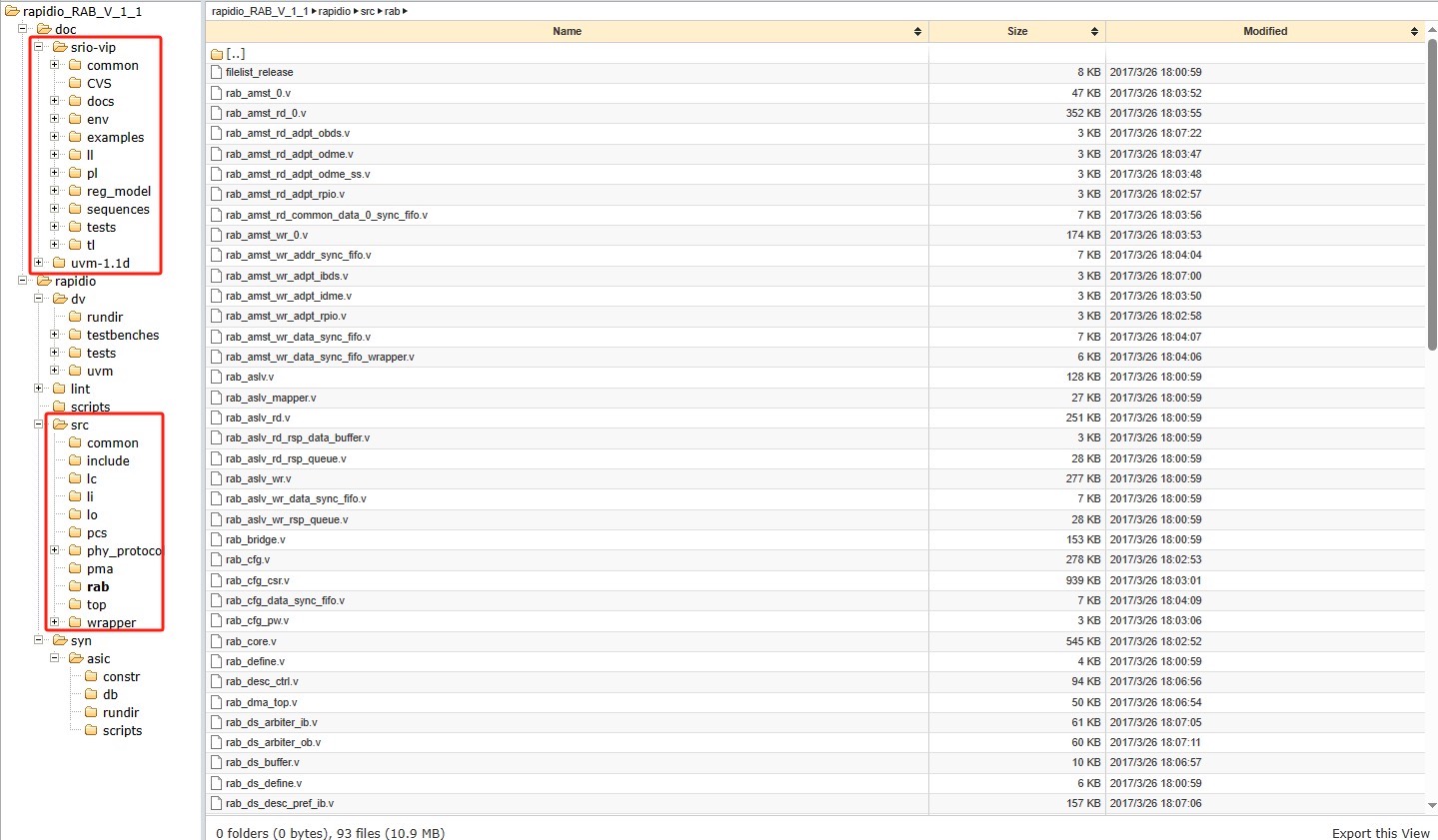Sort files by Modified column header
1438x840 pixels.
(1265, 32)
